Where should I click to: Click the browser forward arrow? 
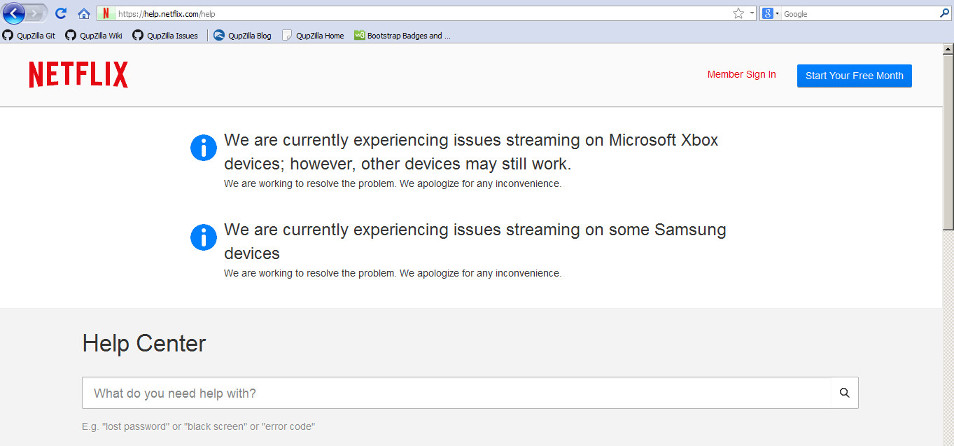[x=37, y=13]
